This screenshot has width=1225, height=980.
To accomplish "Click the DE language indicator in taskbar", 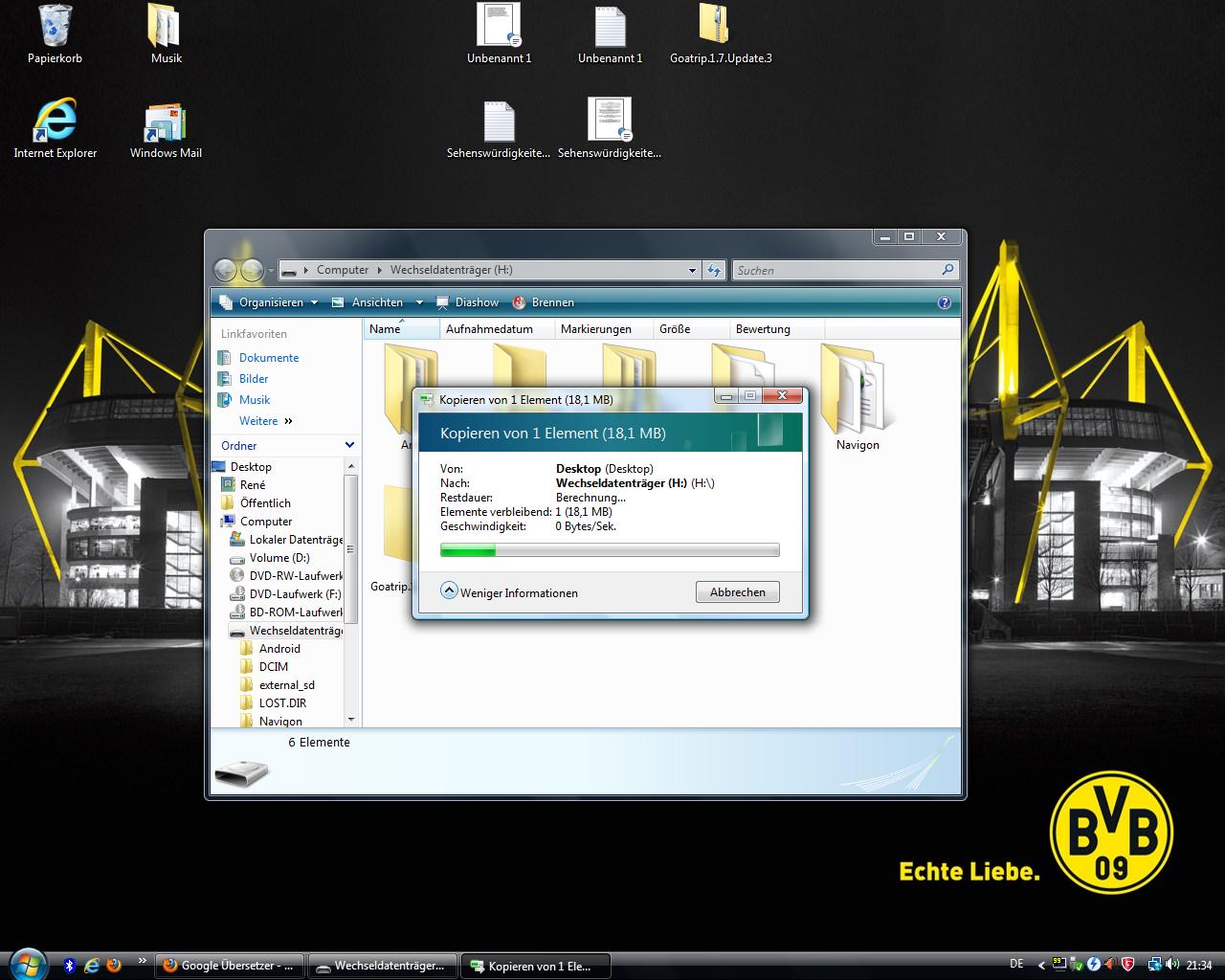I will click(1016, 965).
